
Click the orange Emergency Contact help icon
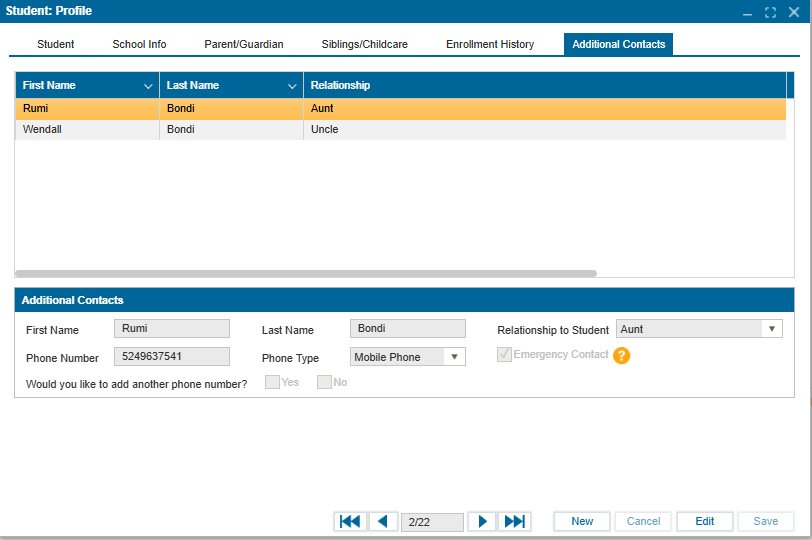(621, 355)
